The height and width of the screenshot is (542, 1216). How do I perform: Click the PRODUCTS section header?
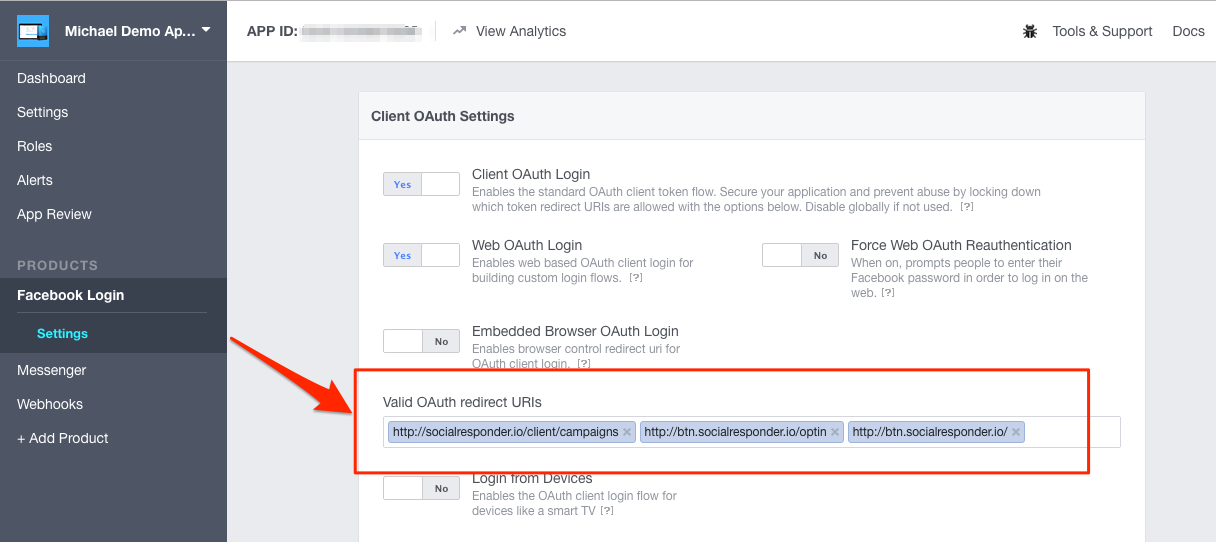pyautogui.click(x=57, y=265)
